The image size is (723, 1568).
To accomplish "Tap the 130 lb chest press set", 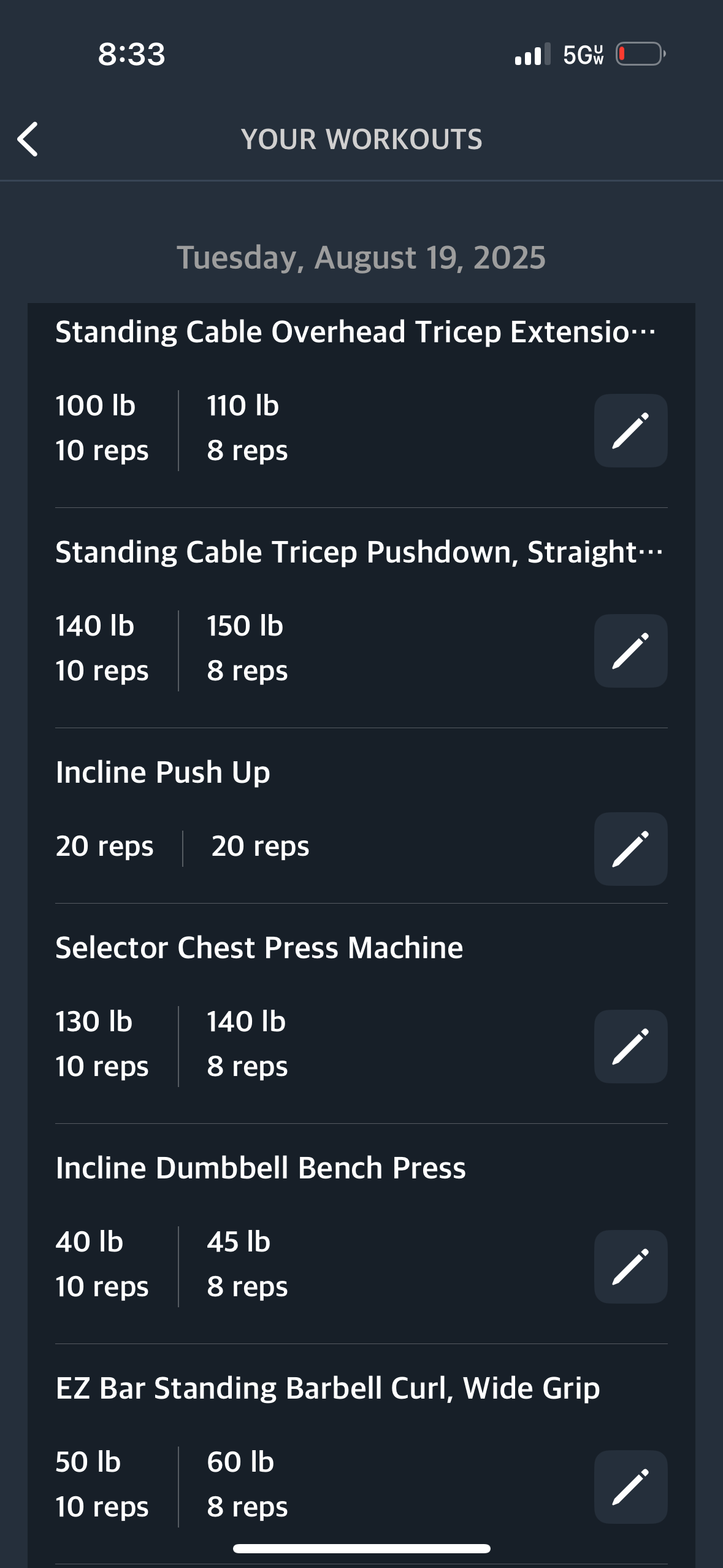I will click(102, 1043).
